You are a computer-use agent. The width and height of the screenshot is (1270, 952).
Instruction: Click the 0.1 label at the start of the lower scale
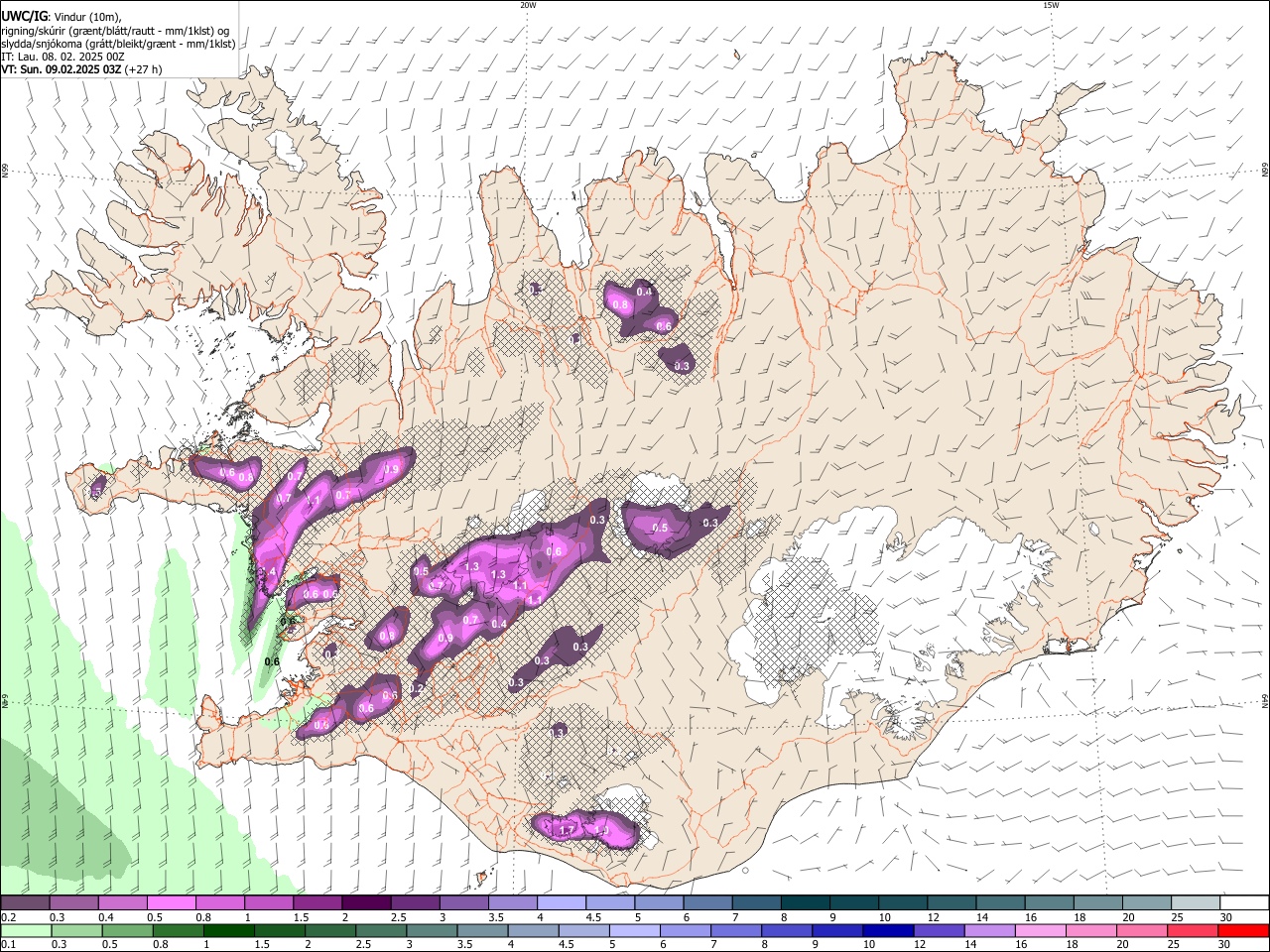click(x=8, y=945)
